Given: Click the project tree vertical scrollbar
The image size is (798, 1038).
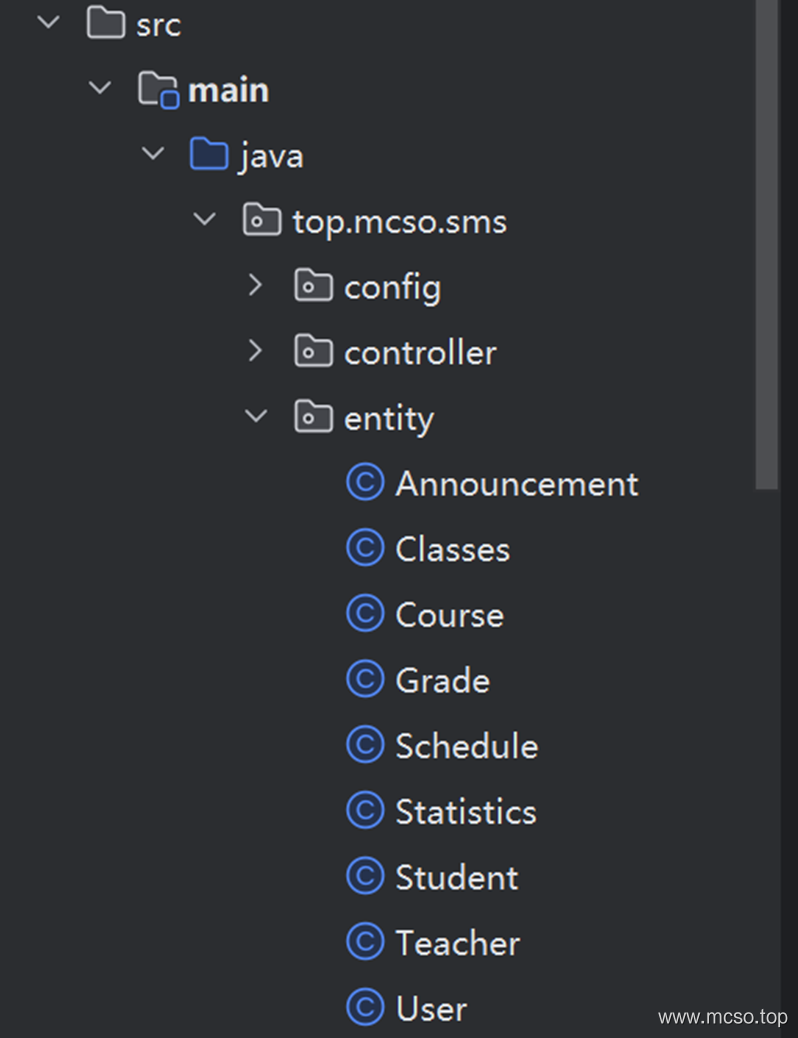Looking at the screenshot, I should point(767,245).
